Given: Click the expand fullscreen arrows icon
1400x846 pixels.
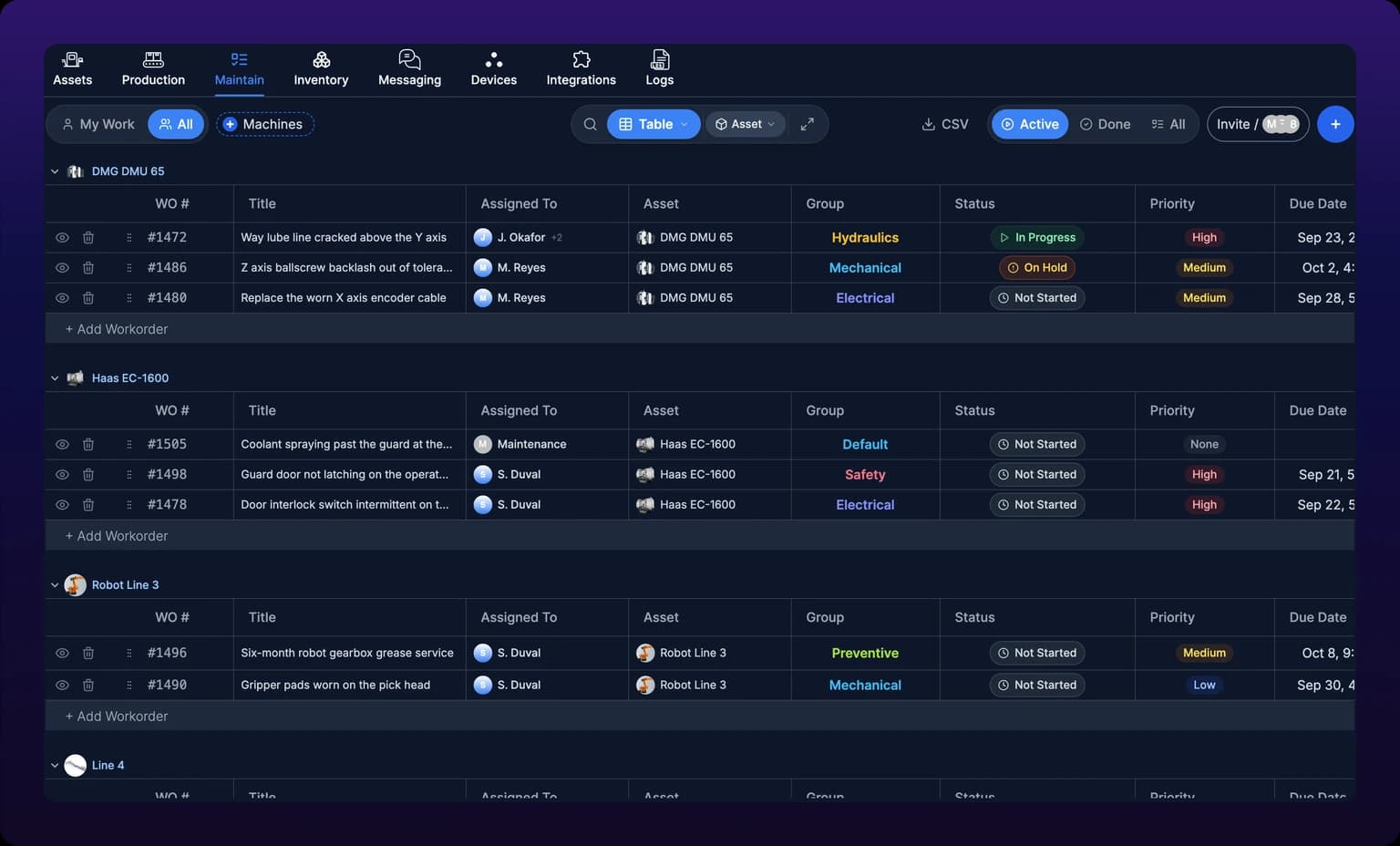Looking at the screenshot, I should [807, 124].
